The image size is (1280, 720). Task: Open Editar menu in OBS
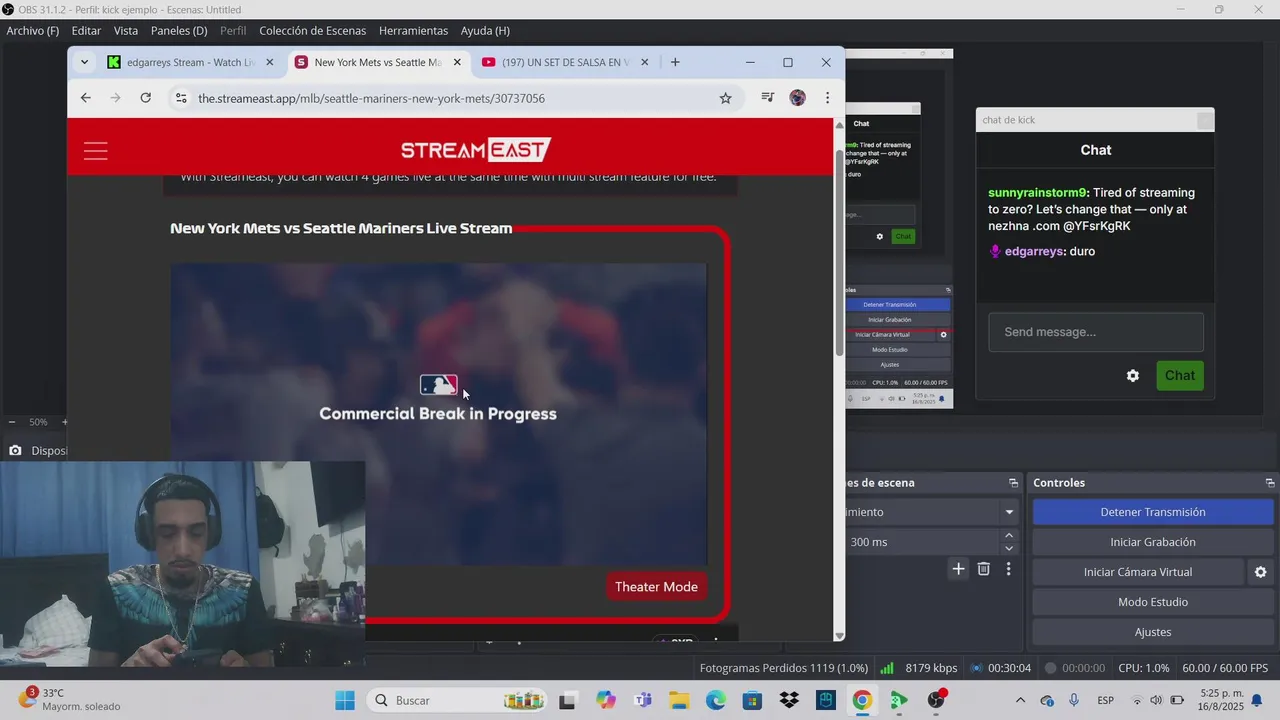(86, 31)
